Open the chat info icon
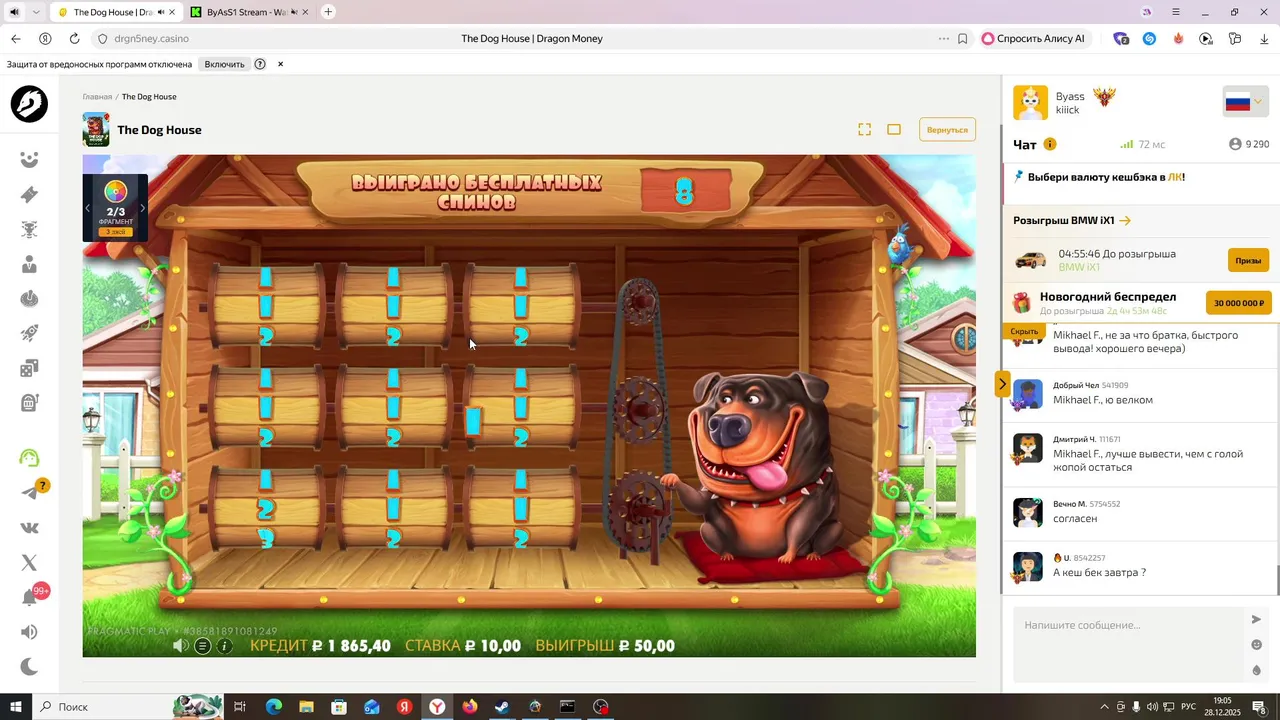1280x720 pixels. [1050, 144]
